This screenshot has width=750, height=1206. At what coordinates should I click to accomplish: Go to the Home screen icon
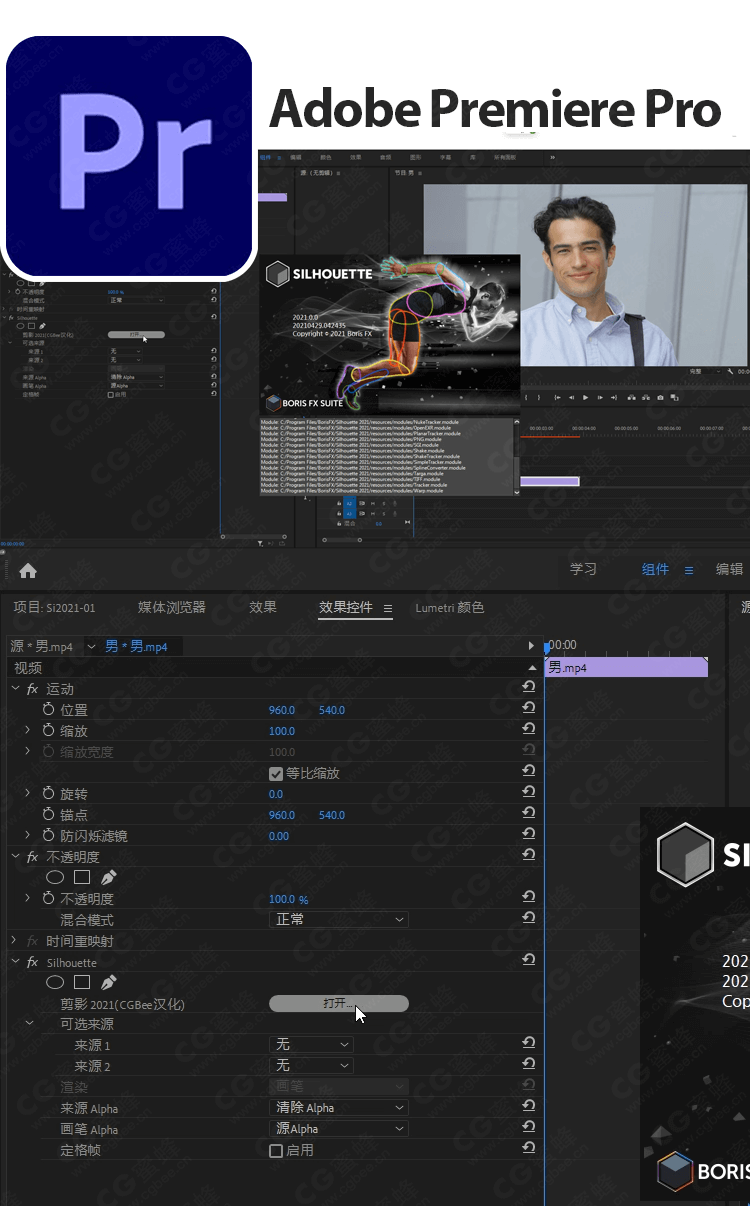coord(28,570)
